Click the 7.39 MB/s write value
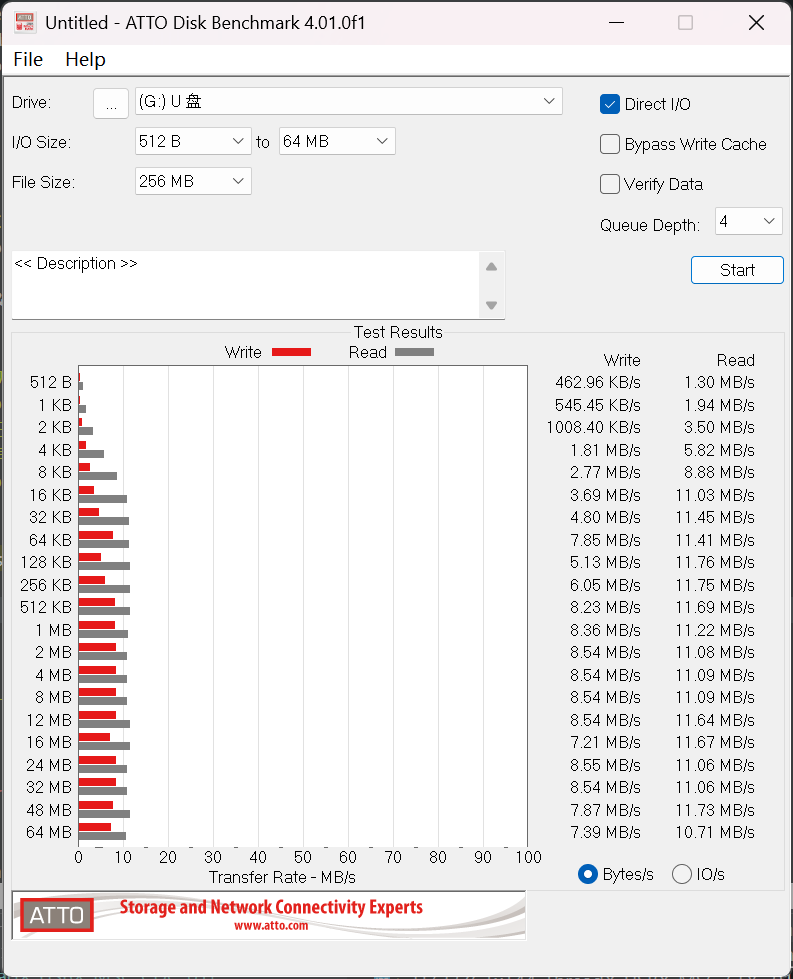Viewport: 793px width, 979px height. point(605,832)
